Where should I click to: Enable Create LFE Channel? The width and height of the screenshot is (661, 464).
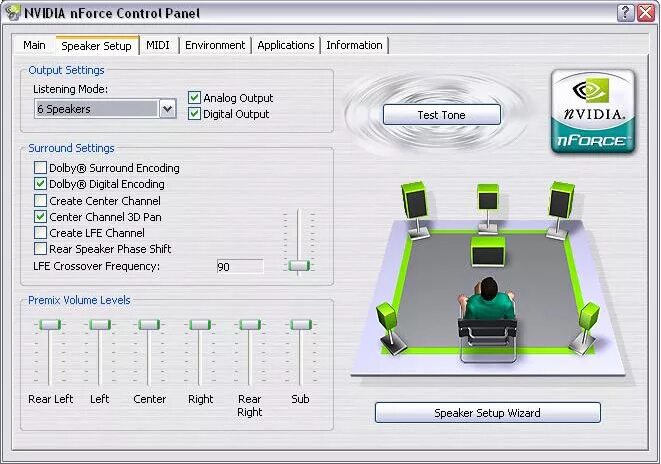point(40,233)
